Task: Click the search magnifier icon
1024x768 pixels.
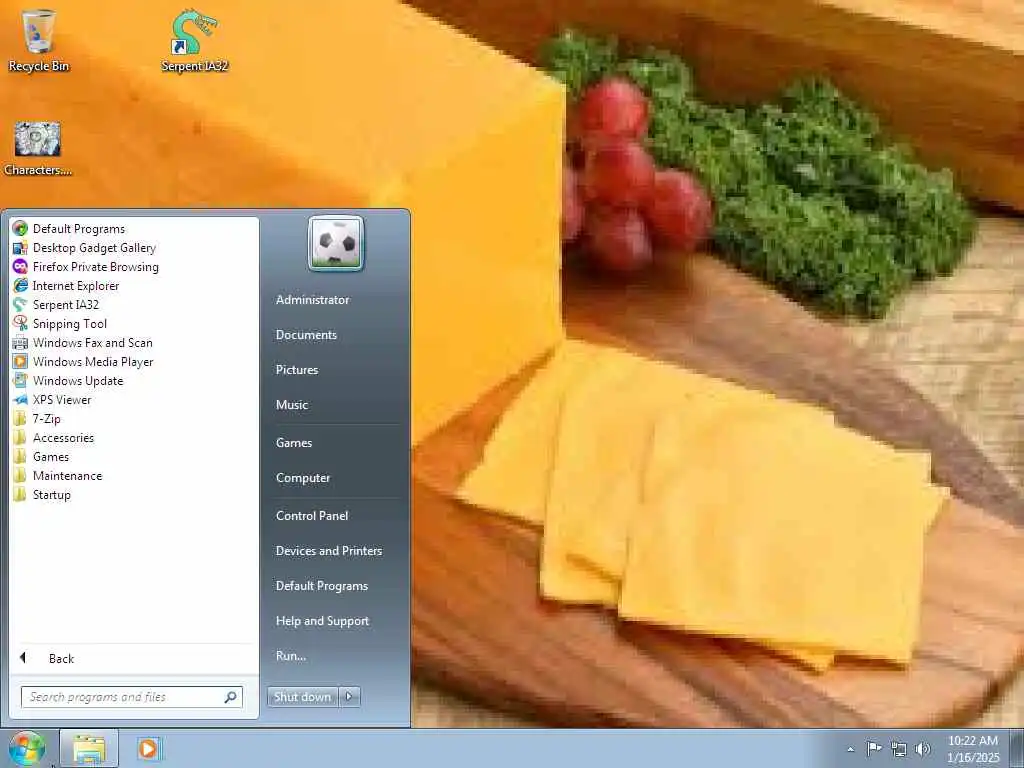Action: click(x=231, y=697)
